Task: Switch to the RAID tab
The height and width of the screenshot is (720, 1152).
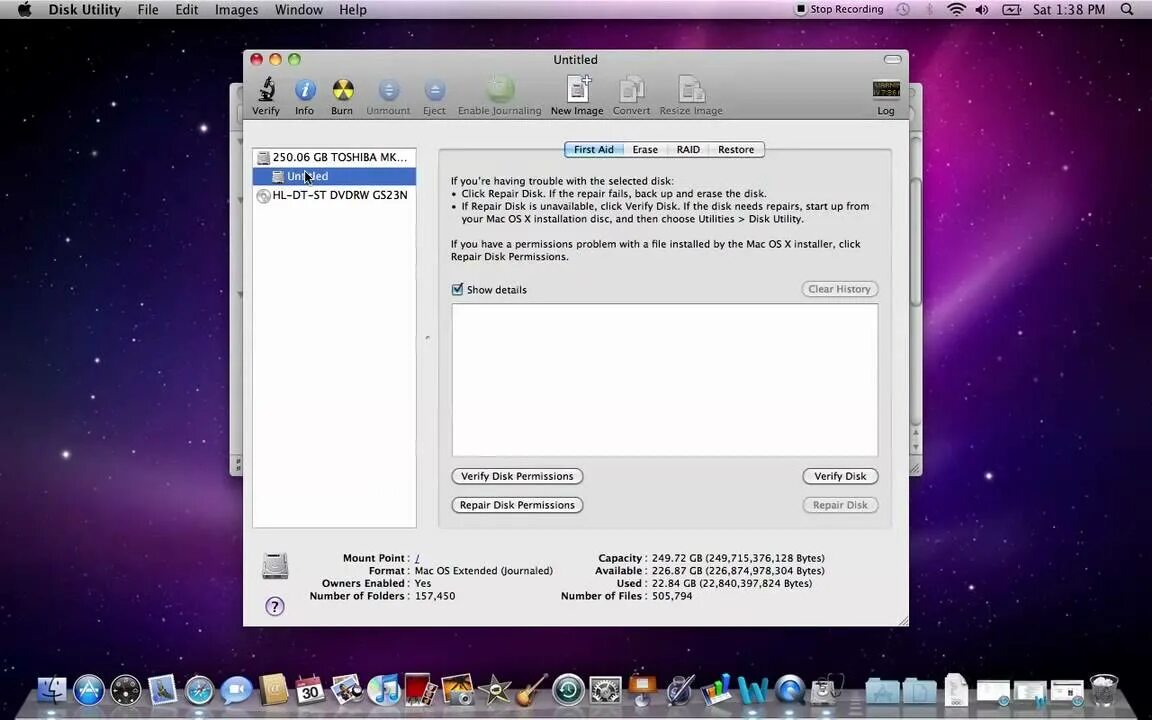Action: point(688,149)
